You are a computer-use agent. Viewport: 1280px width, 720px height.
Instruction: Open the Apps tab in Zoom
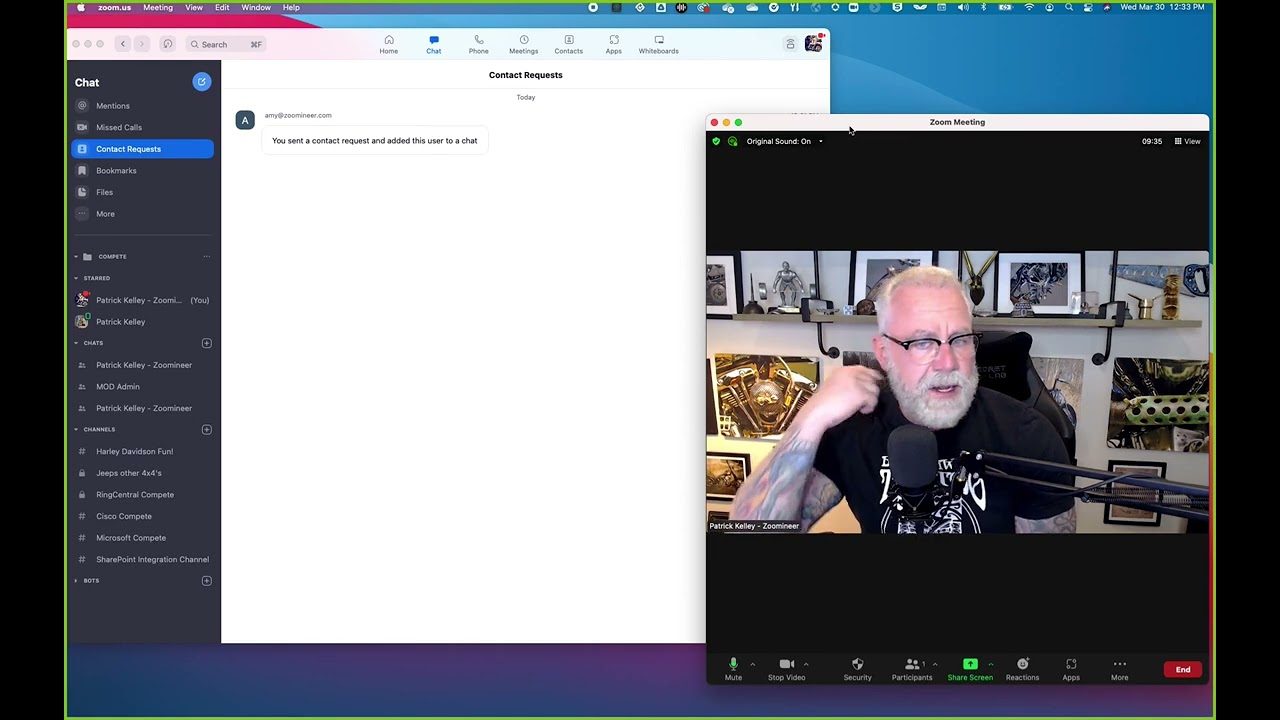coord(613,44)
